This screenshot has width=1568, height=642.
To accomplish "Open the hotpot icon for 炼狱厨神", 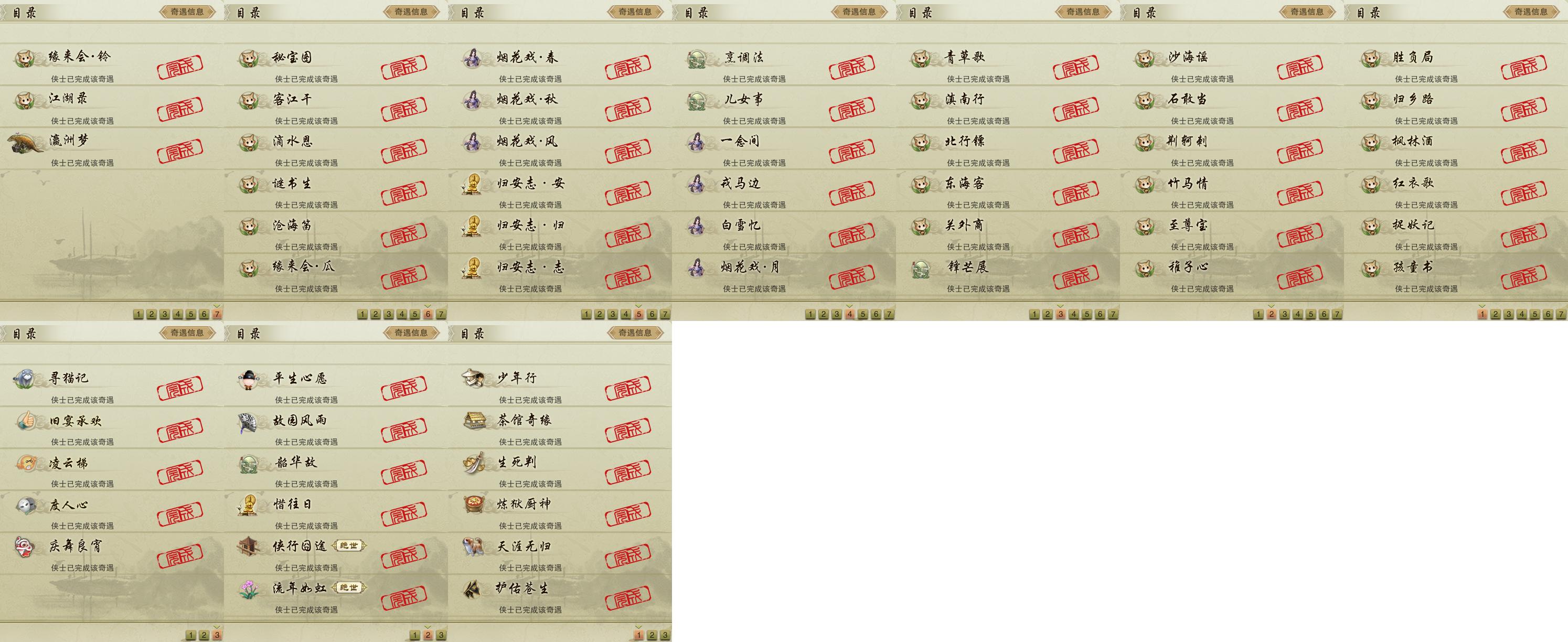I will 474,505.
